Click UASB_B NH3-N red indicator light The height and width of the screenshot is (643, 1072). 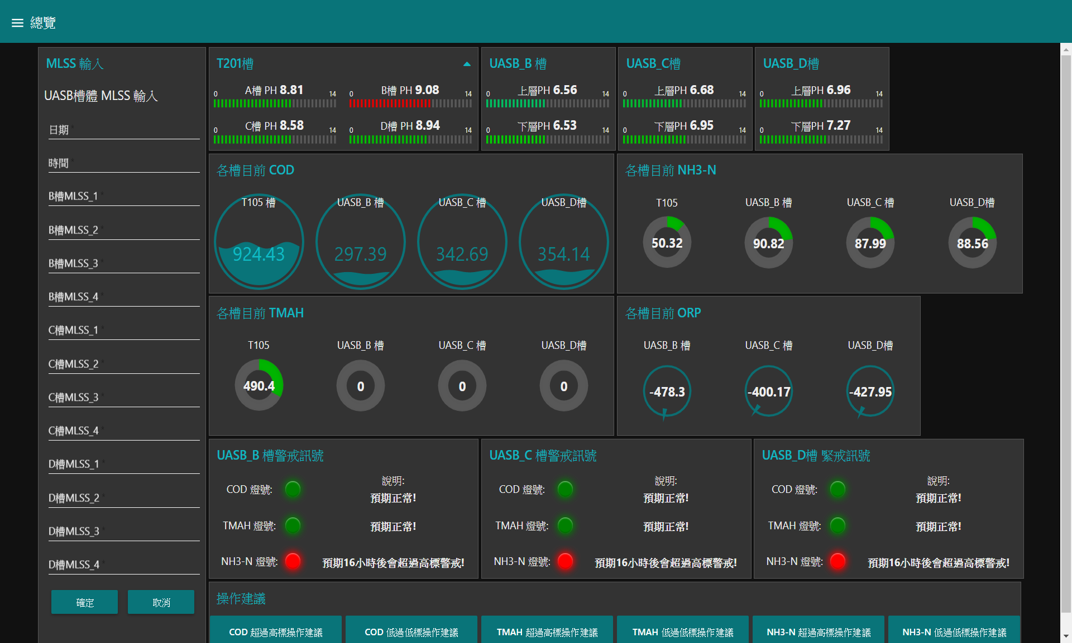point(293,562)
